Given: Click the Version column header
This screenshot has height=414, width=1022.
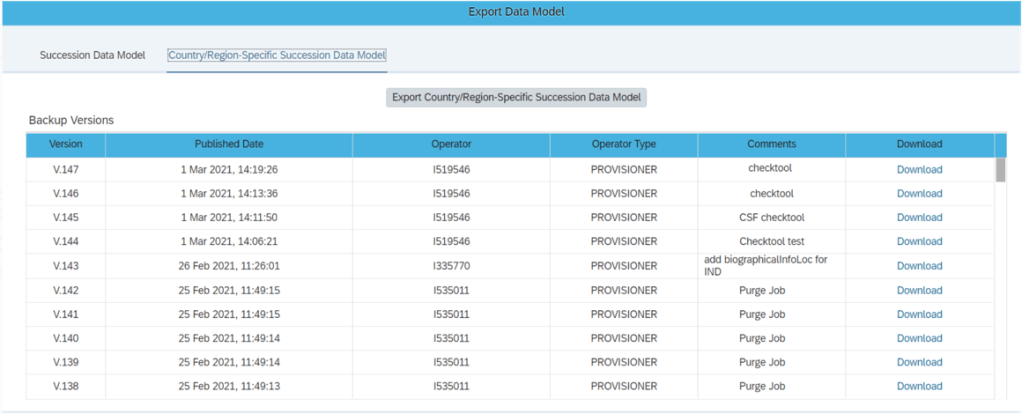Looking at the screenshot, I should click(x=66, y=144).
